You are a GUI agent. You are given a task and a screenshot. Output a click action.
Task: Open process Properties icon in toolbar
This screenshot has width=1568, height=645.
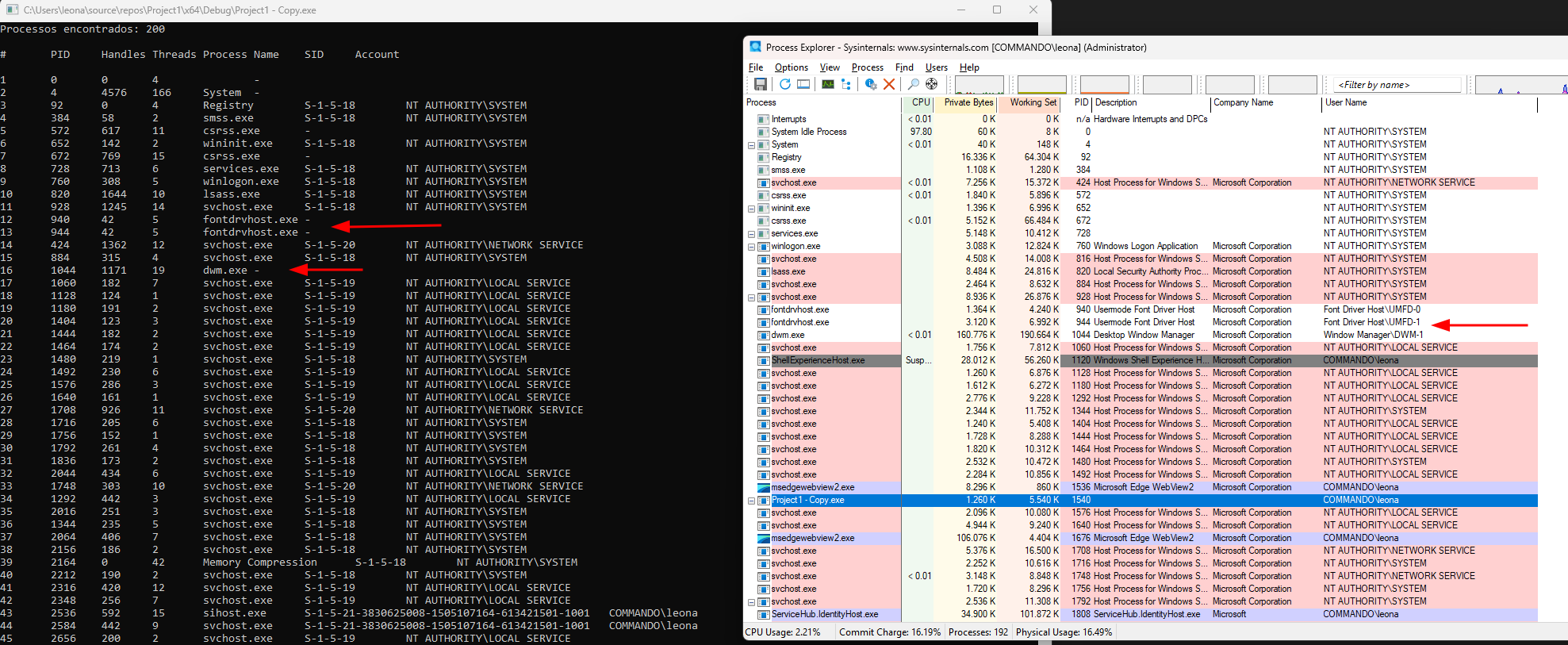[x=871, y=84]
